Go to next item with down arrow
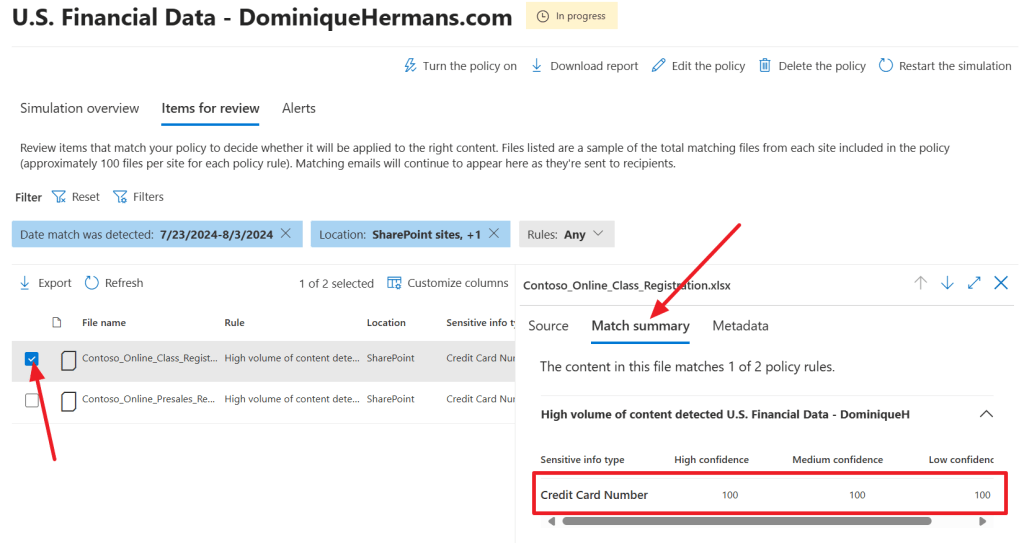1024x543 pixels. [947, 283]
